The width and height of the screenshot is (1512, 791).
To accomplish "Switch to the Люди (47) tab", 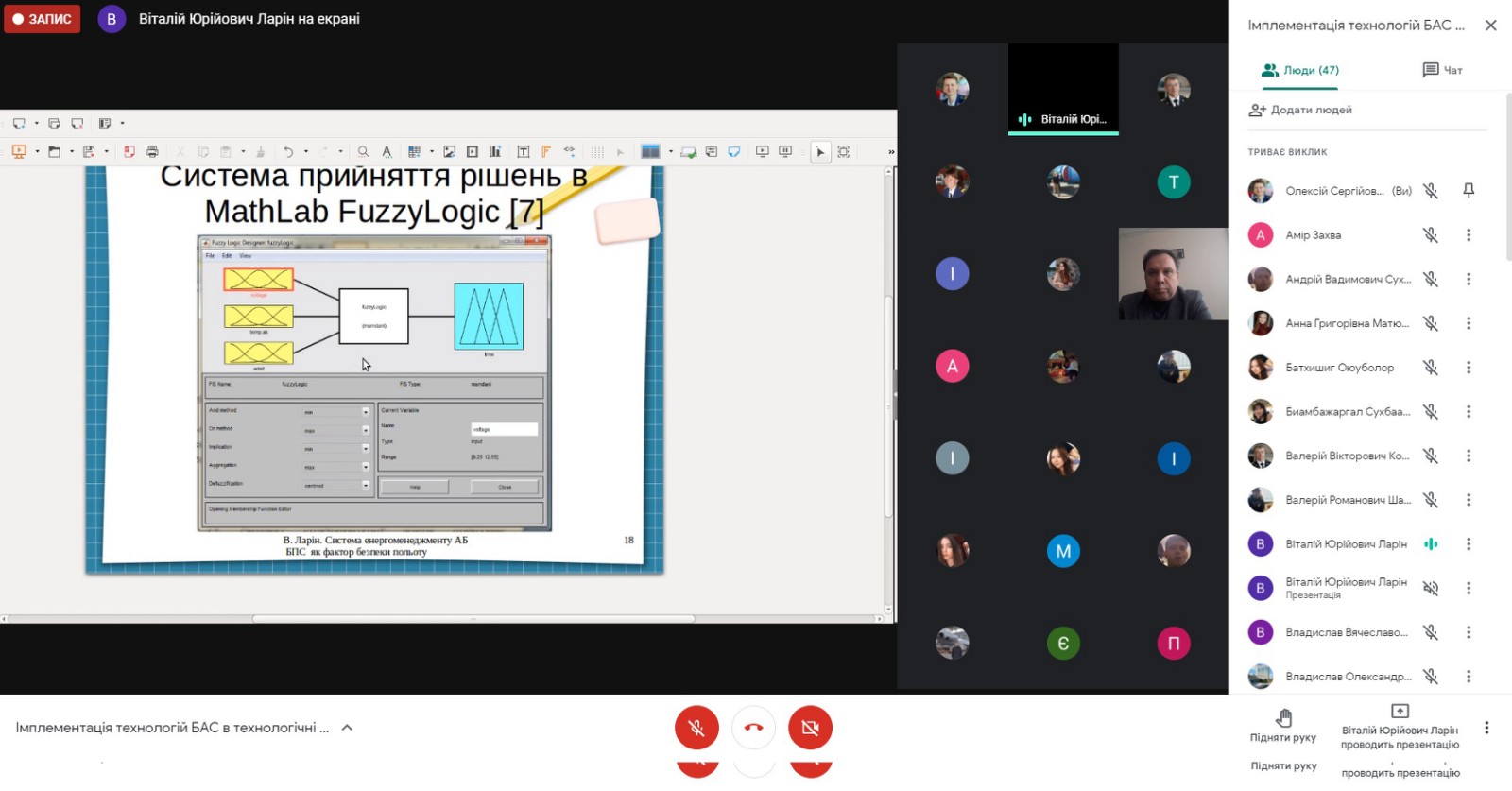I will (x=1300, y=70).
